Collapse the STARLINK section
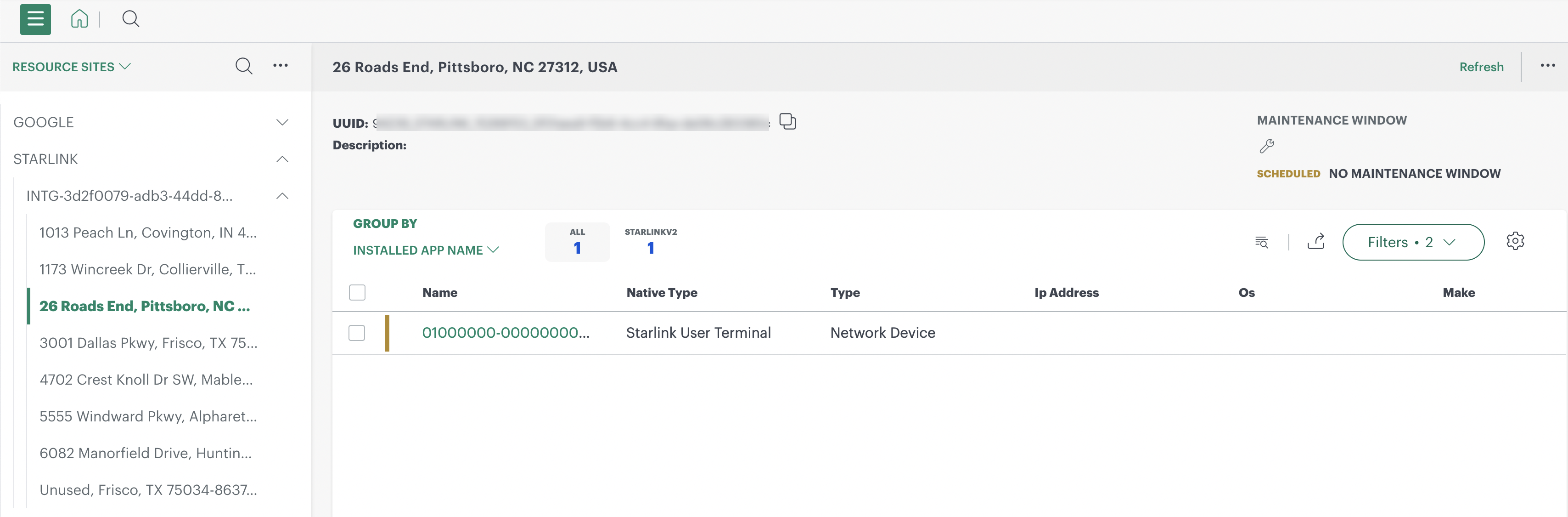Image resolution: width=1568 pixels, height=517 pixels. (x=282, y=159)
